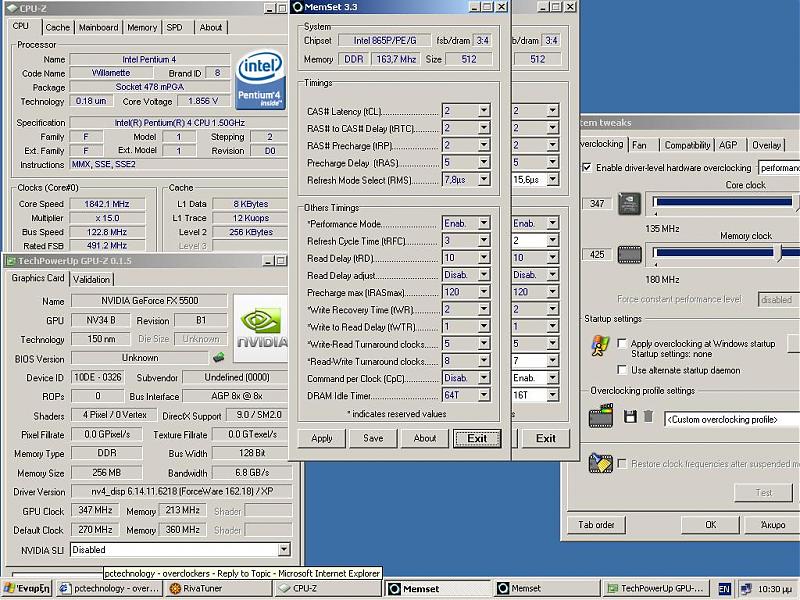Open Overlay tab in RivaTuner tweaks

pyautogui.click(x=766, y=145)
